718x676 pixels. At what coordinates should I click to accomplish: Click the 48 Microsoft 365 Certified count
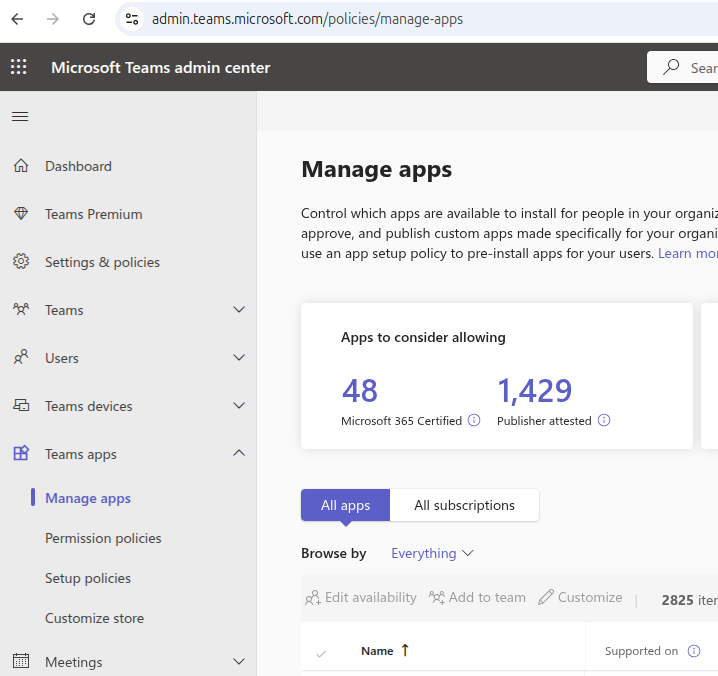(360, 391)
